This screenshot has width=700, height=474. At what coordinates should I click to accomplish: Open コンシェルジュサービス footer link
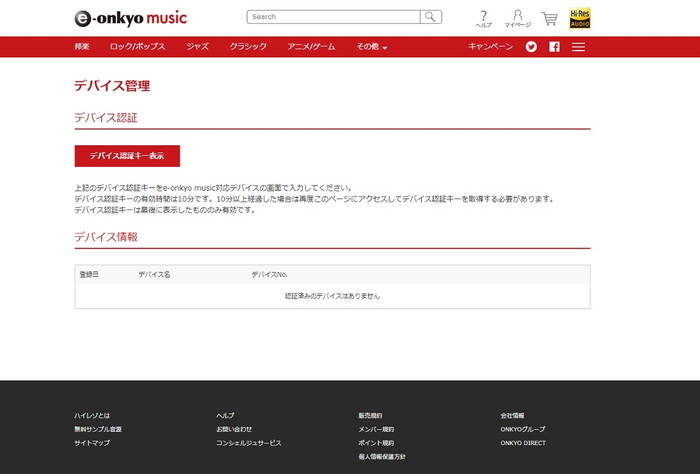(249, 443)
